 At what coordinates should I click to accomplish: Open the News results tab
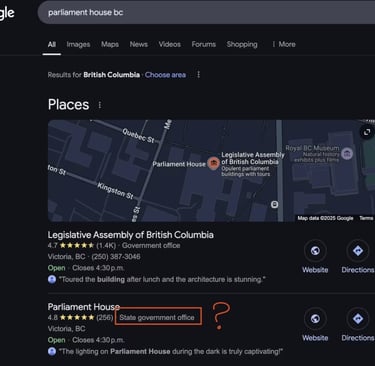(x=139, y=44)
